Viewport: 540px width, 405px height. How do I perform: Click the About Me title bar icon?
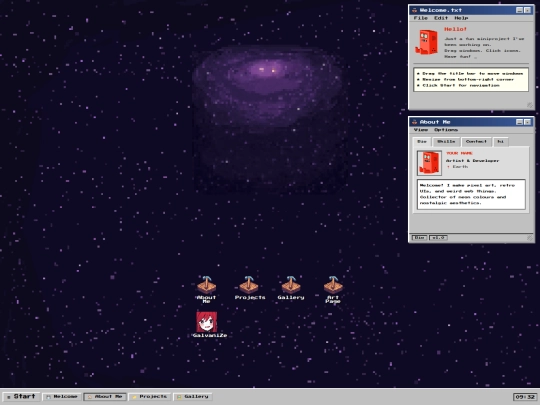(415, 122)
